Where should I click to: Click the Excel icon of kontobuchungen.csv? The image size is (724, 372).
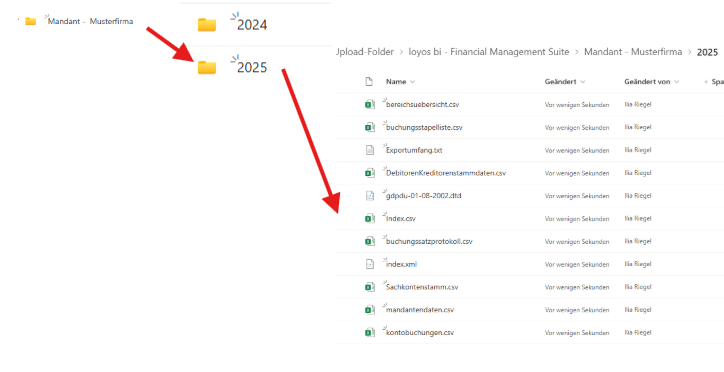(369, 332)
